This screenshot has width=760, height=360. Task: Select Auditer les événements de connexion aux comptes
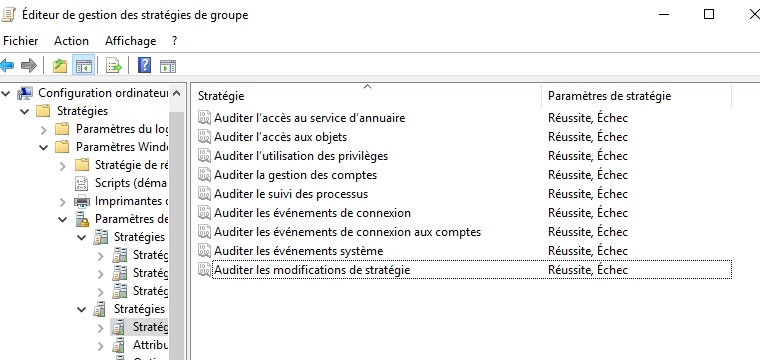click(347, 232)
